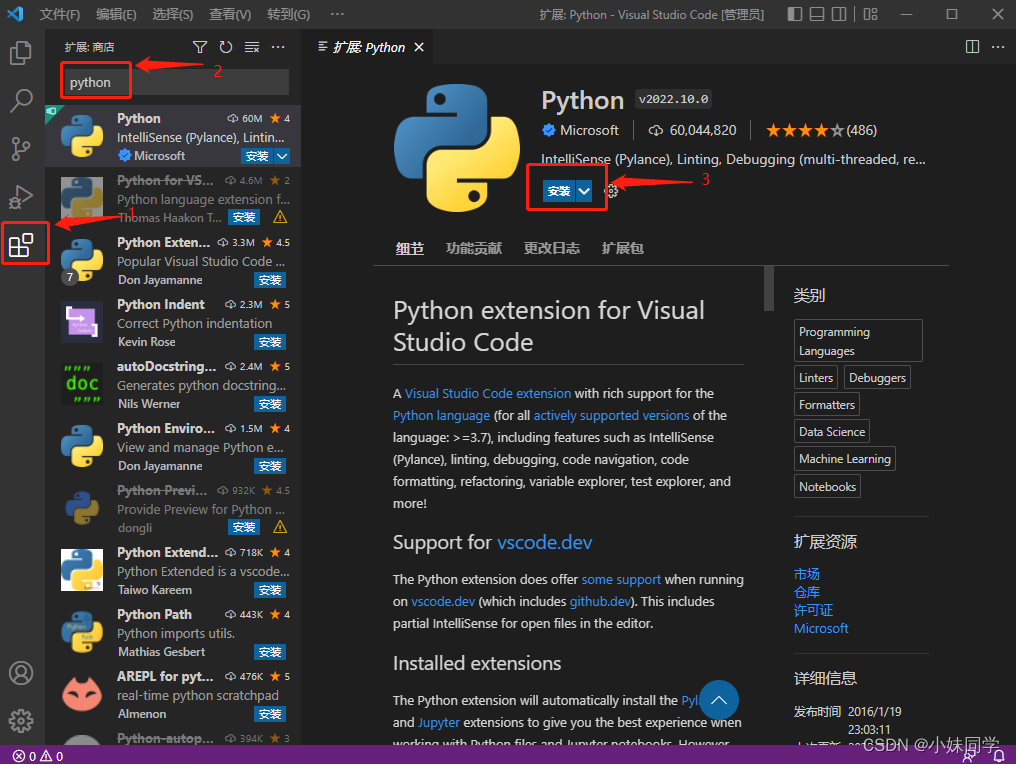The width and height of the screenshot is (1016, 764).
Task: Open the Manage gear in activity bar
Action: coord(21,721)
